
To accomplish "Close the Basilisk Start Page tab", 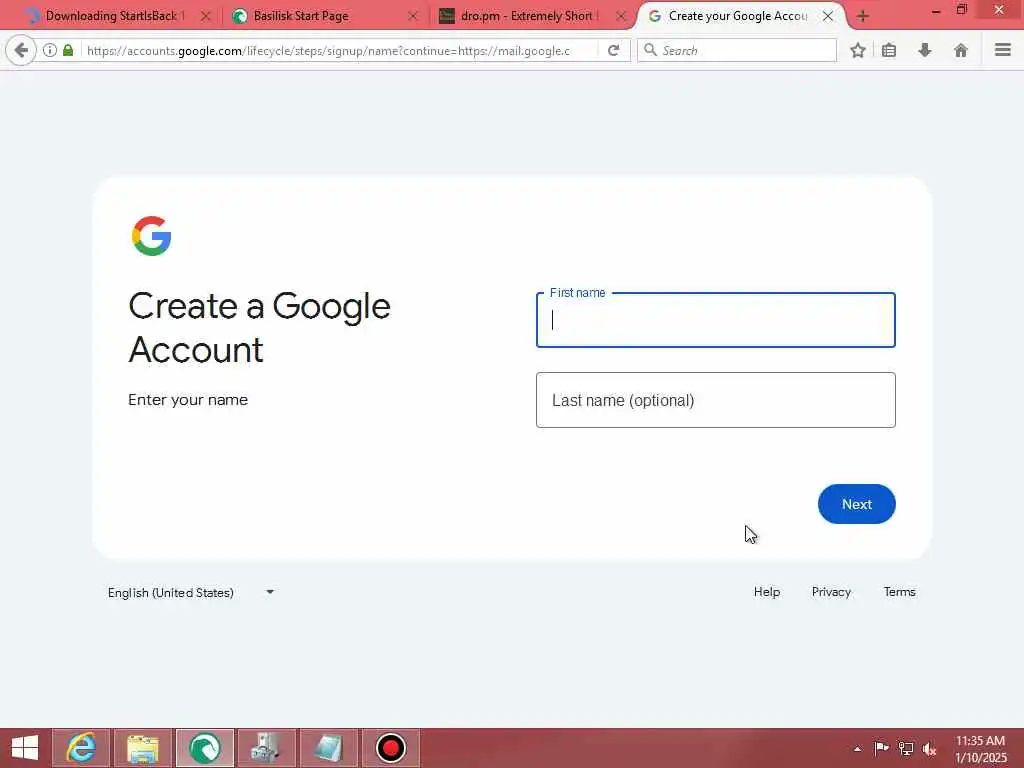I will click(x=413, y=16).
